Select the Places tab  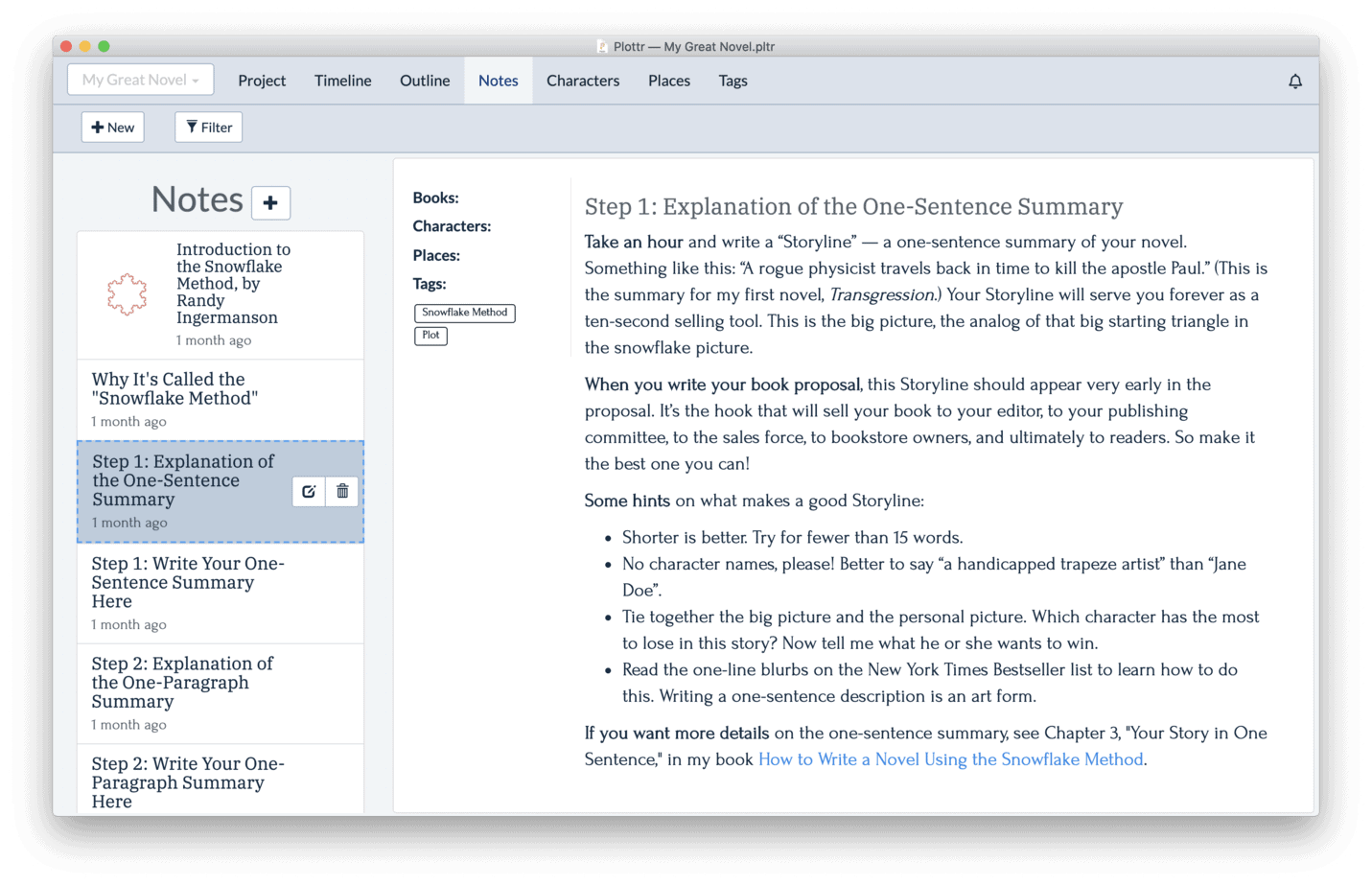(669, 81)
